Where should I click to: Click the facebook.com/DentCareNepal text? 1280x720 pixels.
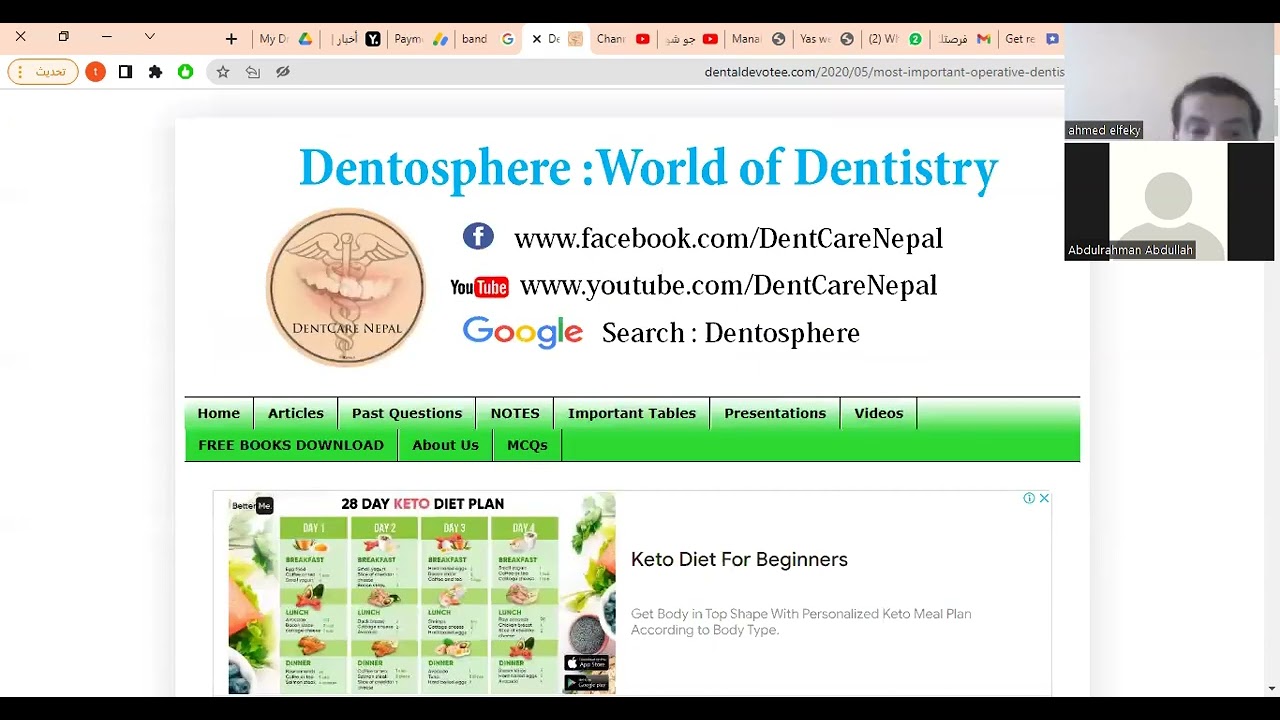pyautogui.click(x=728, y=238)
